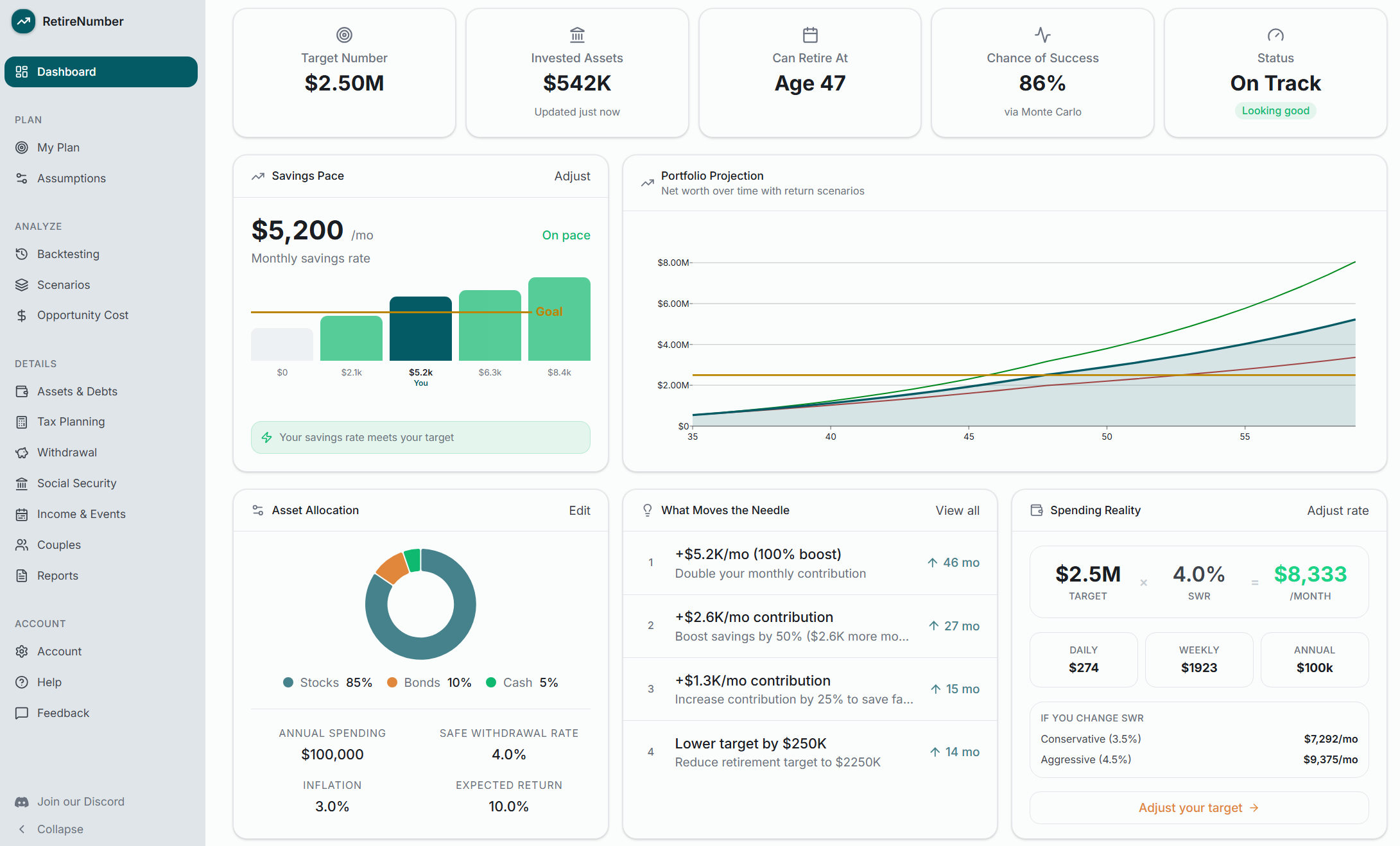Click the Adjust your target link
1400x846 pixels.
point(1198,807)
